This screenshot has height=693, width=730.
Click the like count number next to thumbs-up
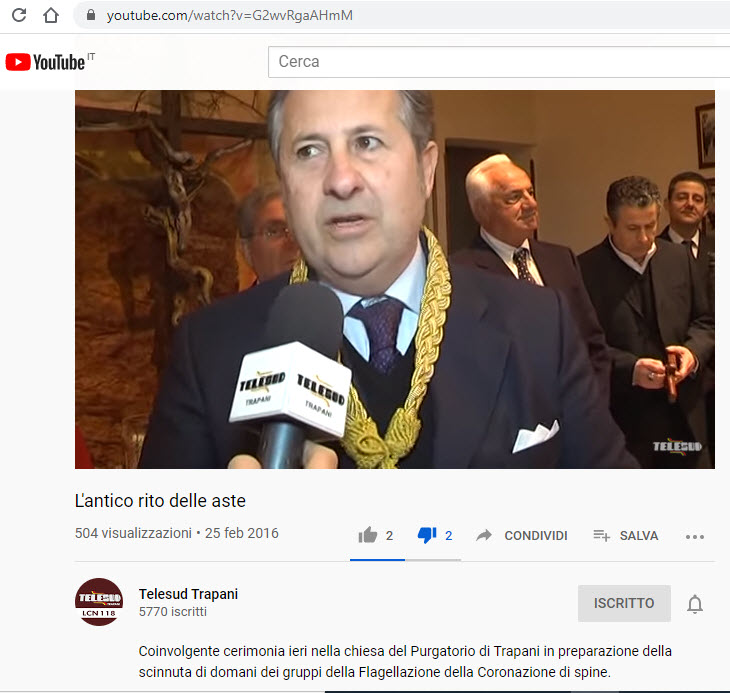click(x=389, y=536)
